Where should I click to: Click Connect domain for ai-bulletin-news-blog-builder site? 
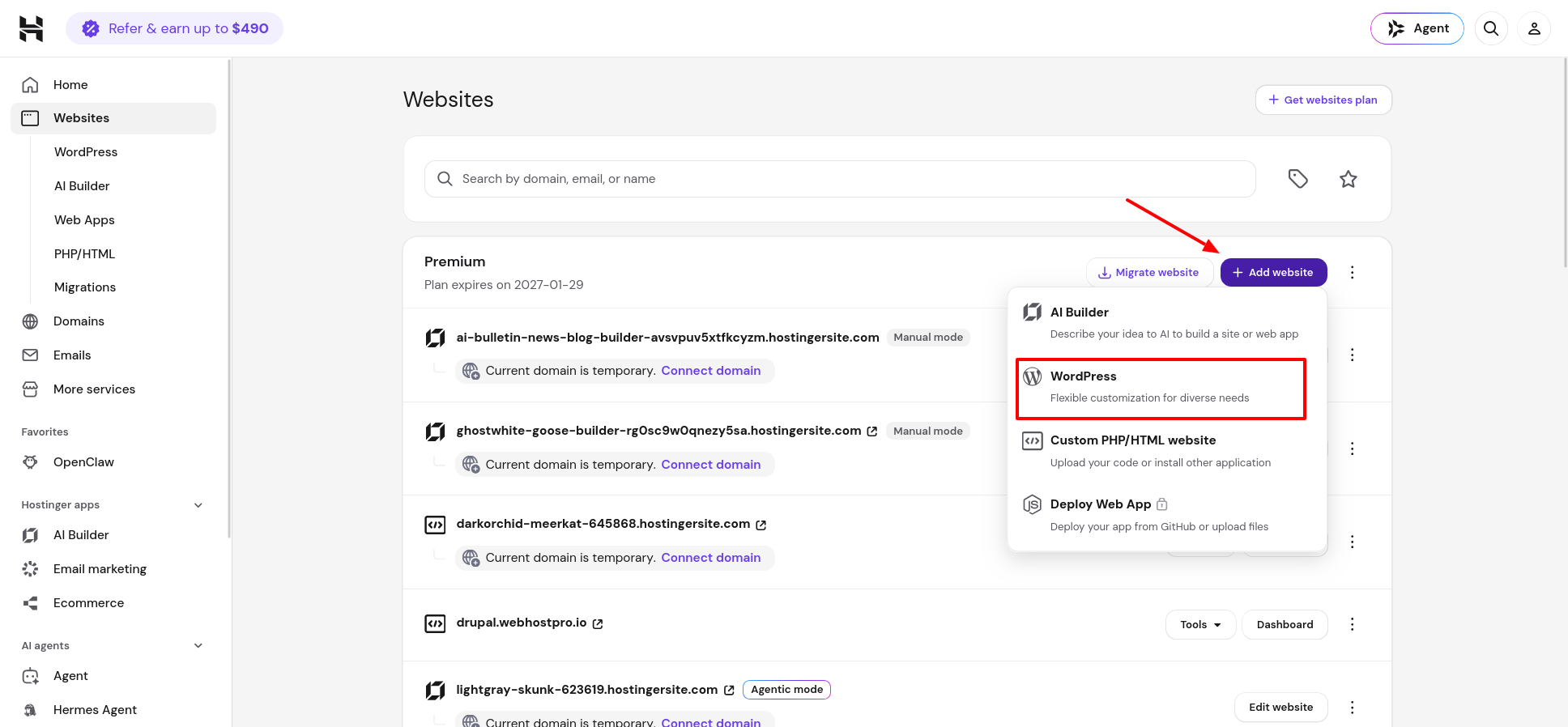(x=710, y=371)
